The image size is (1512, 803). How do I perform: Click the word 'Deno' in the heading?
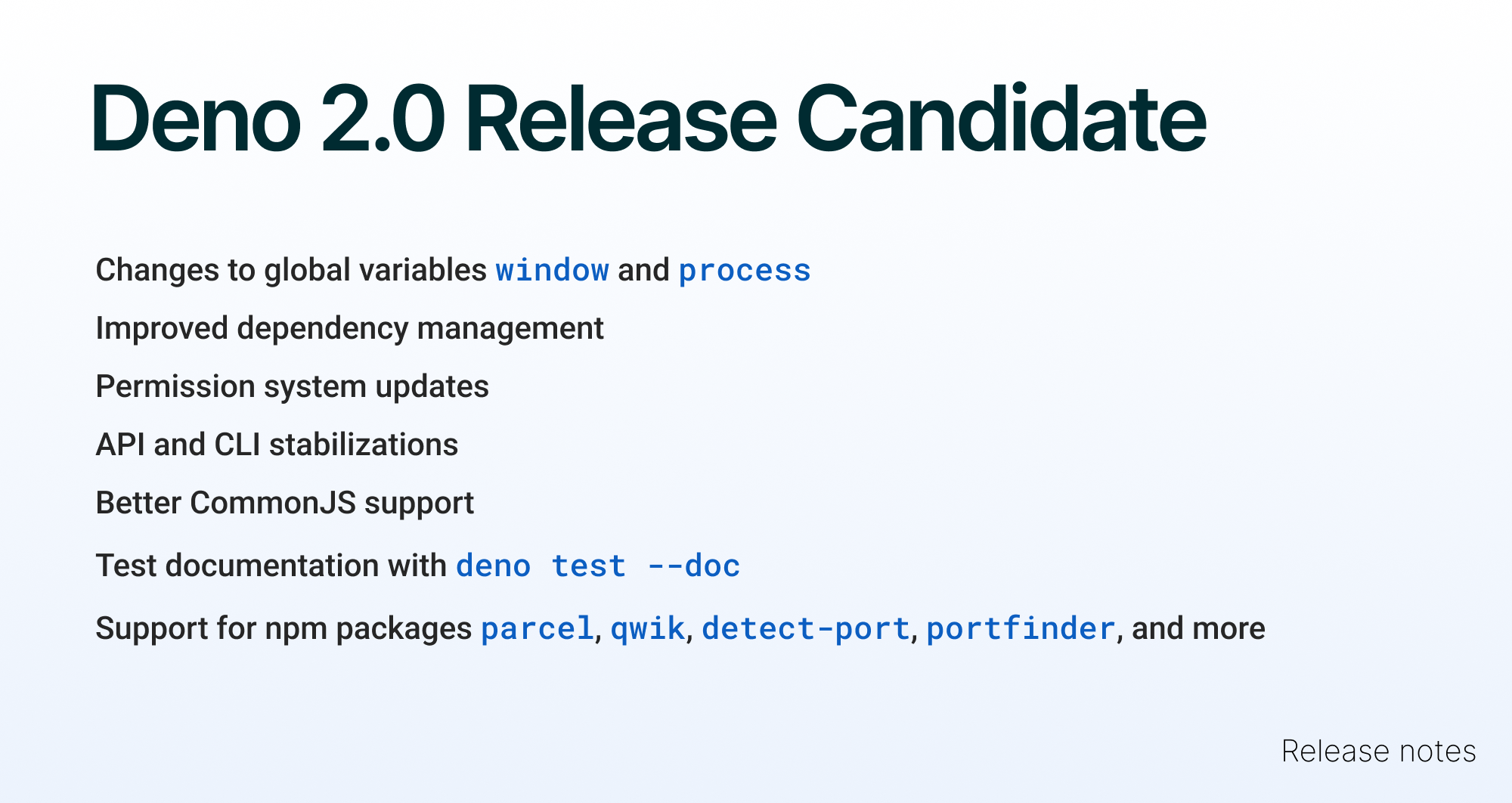point(197,119)
